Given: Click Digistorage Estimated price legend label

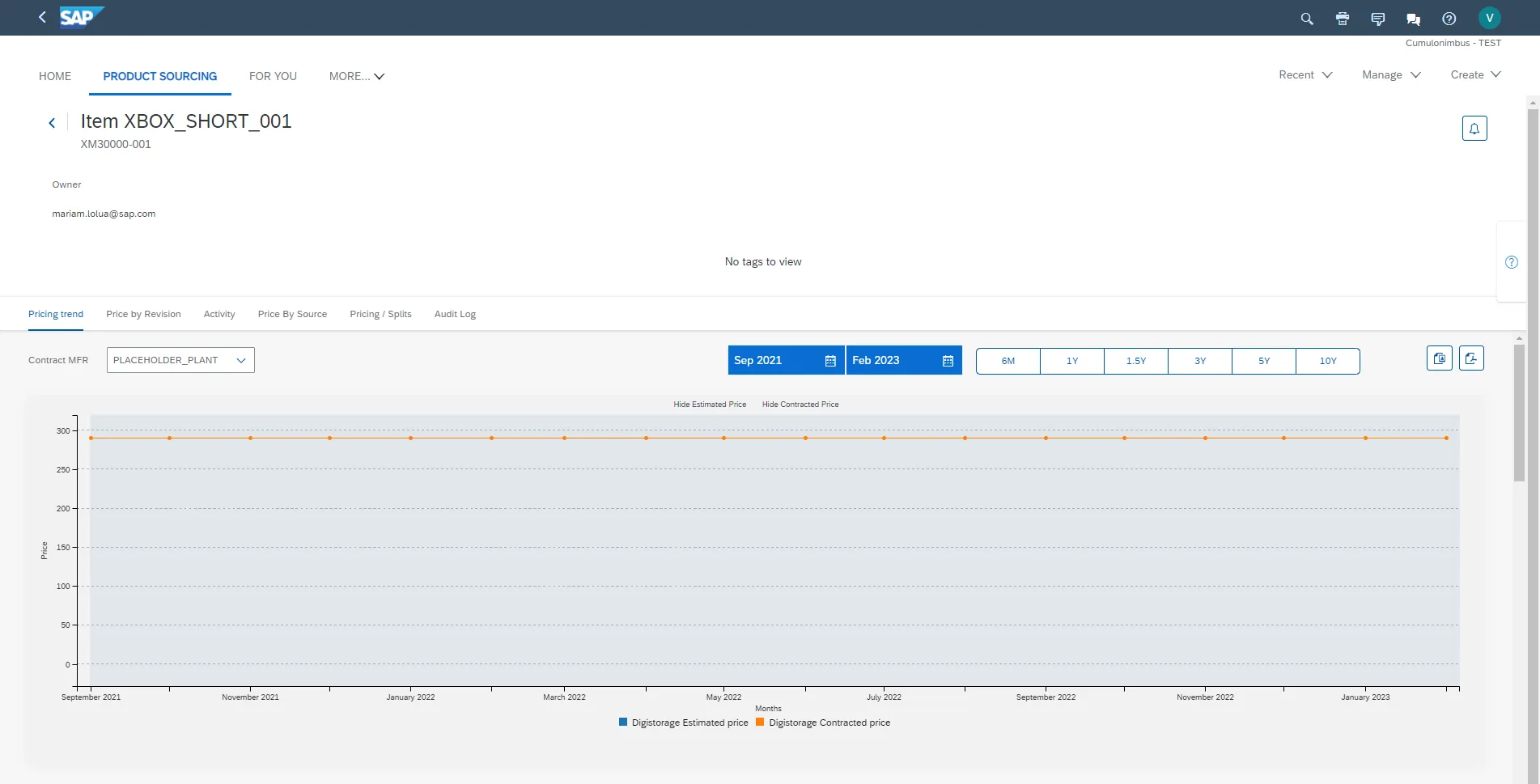Looking at the screenshot, I should [x=689, y=723].
